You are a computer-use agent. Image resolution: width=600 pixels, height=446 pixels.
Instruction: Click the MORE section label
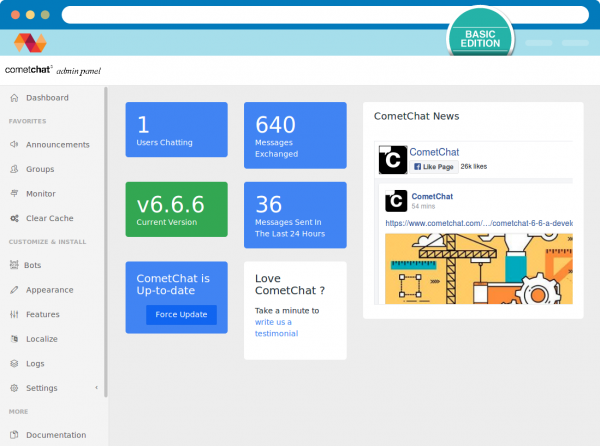(18, 412)
